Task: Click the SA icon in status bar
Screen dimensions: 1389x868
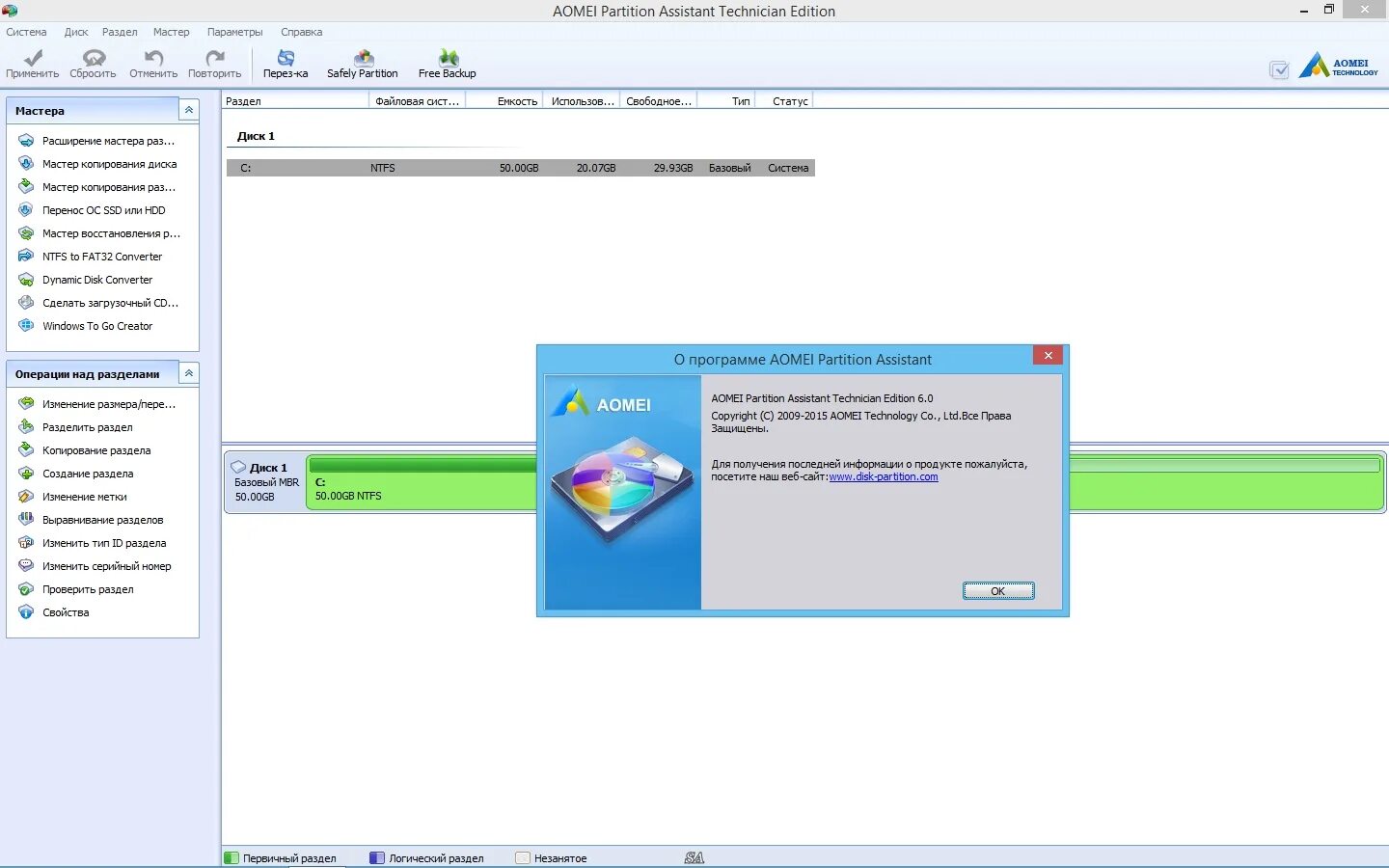Action: (x=694, y=857)
